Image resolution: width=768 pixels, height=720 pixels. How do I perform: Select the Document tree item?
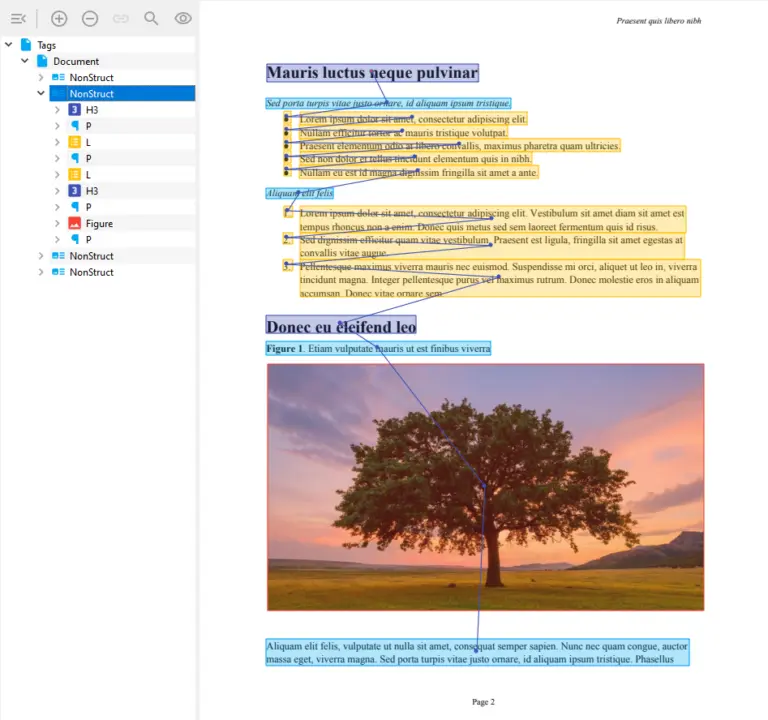click(76, 61)
